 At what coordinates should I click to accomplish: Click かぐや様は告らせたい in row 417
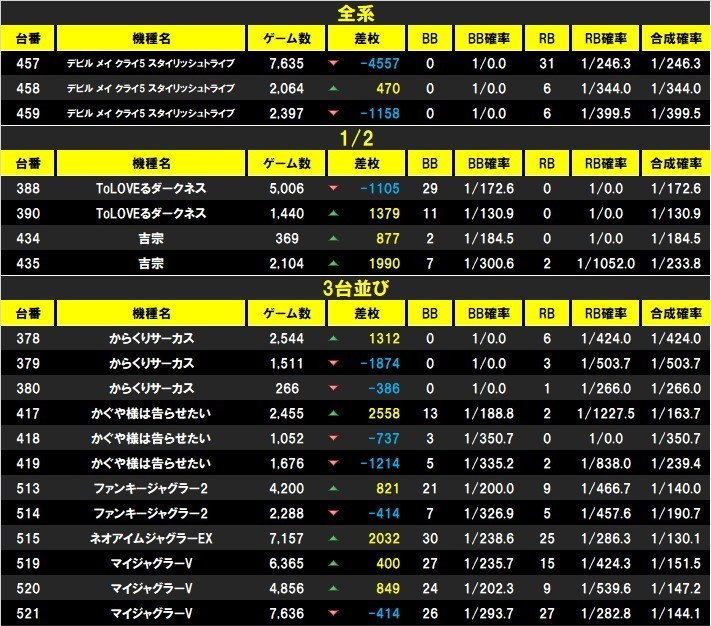click(x=151, y=413)
